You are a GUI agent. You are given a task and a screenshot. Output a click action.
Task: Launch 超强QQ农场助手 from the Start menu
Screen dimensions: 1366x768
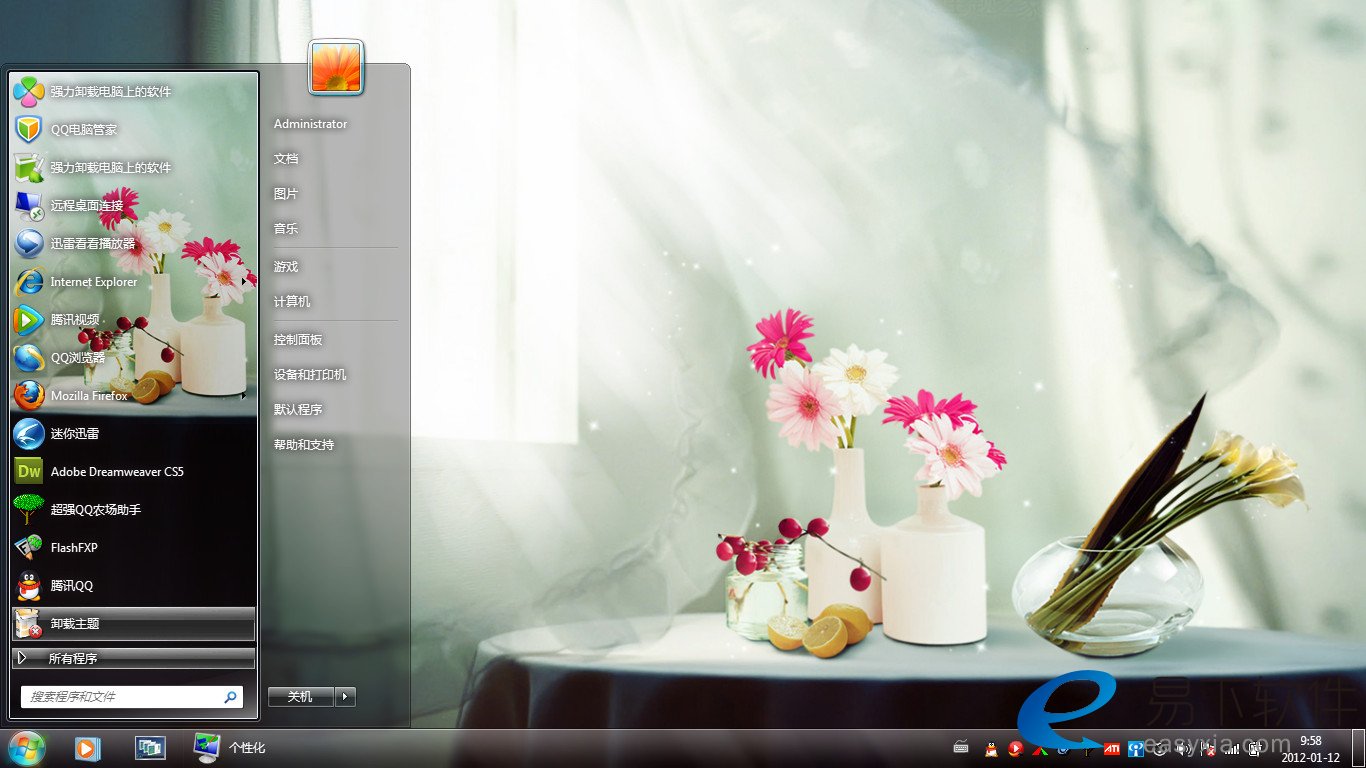(x=134, y=510)
